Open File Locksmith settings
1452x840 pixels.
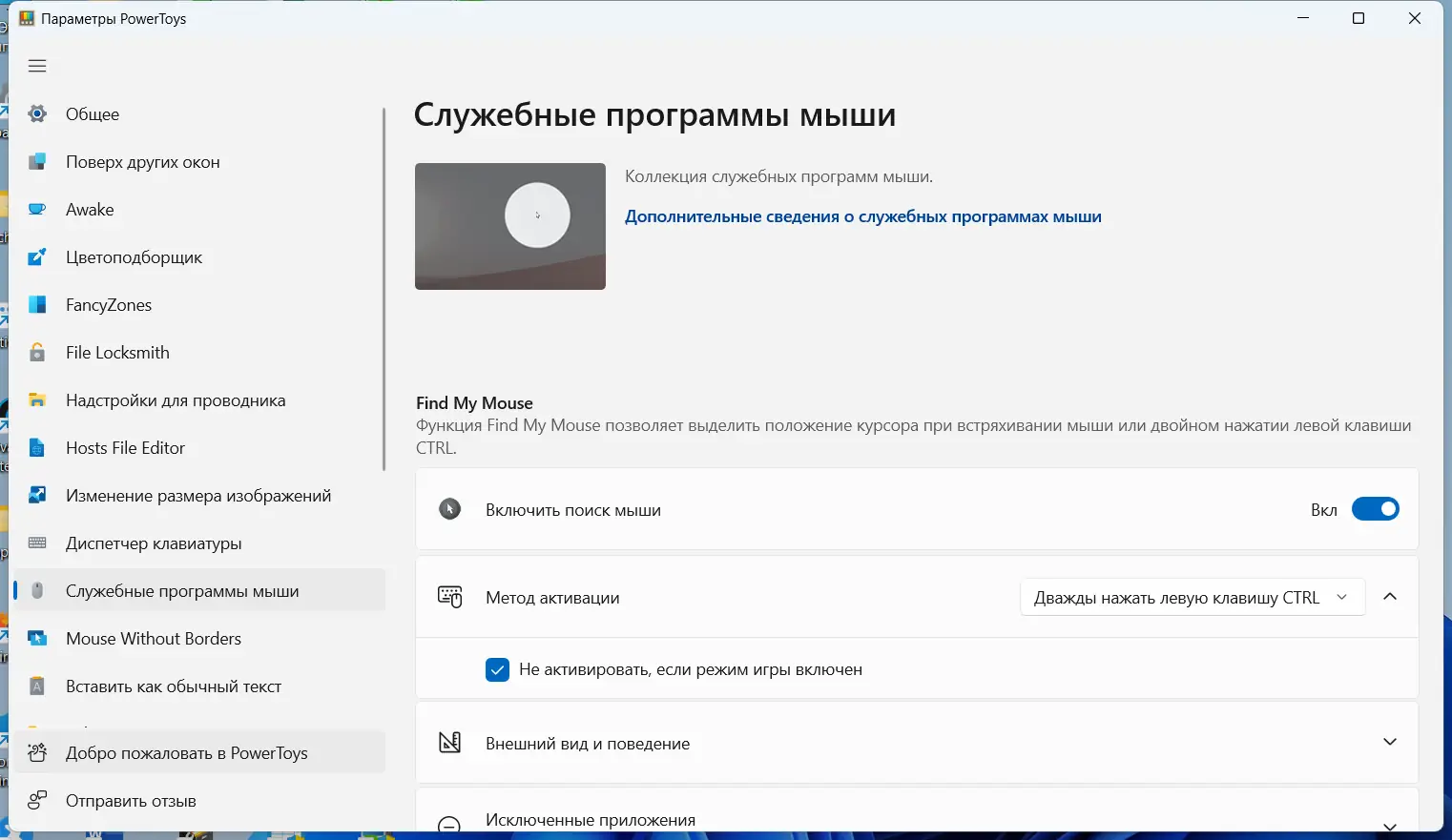click(x=199, y=353)
